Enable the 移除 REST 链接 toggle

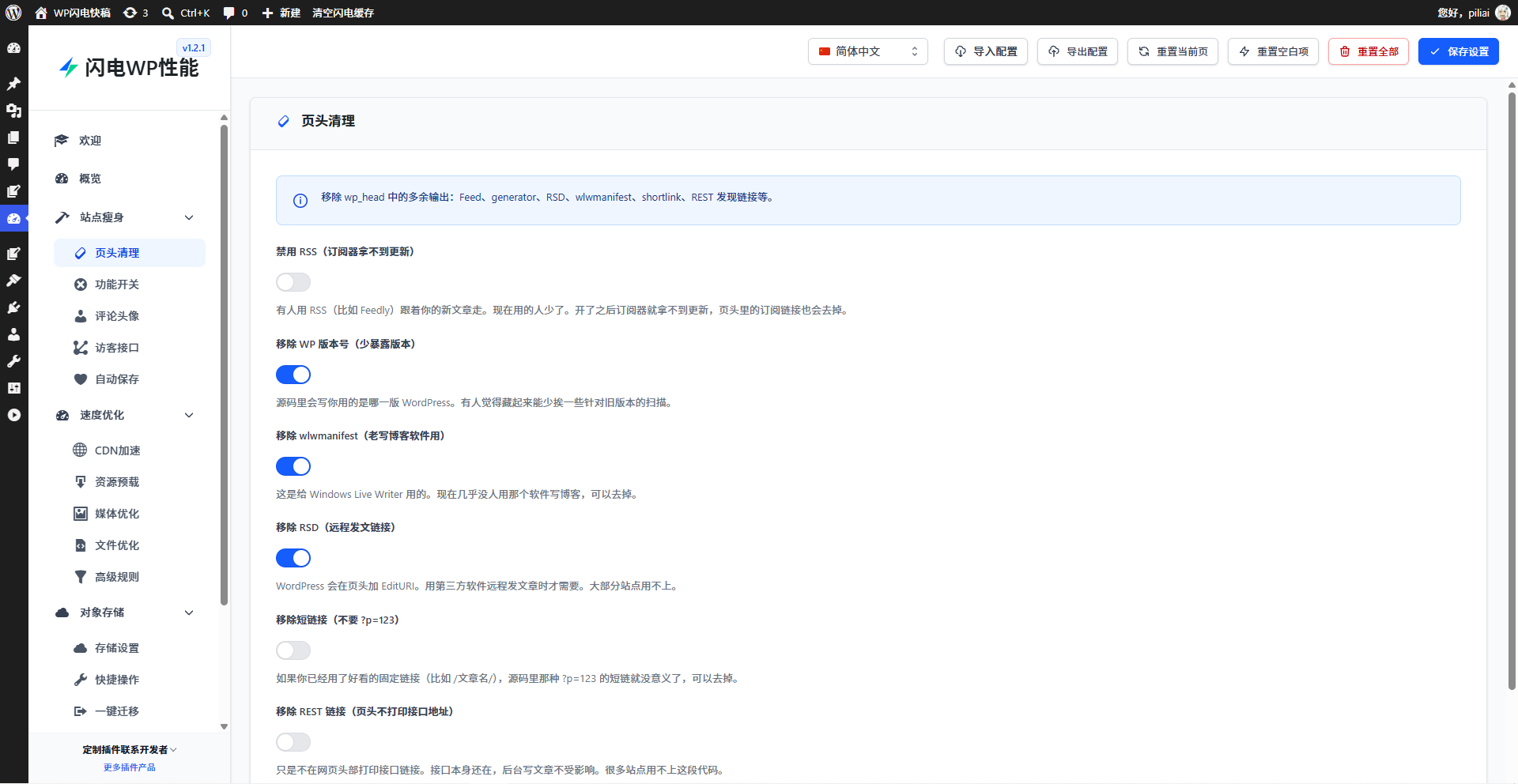[x=293, y=742]
